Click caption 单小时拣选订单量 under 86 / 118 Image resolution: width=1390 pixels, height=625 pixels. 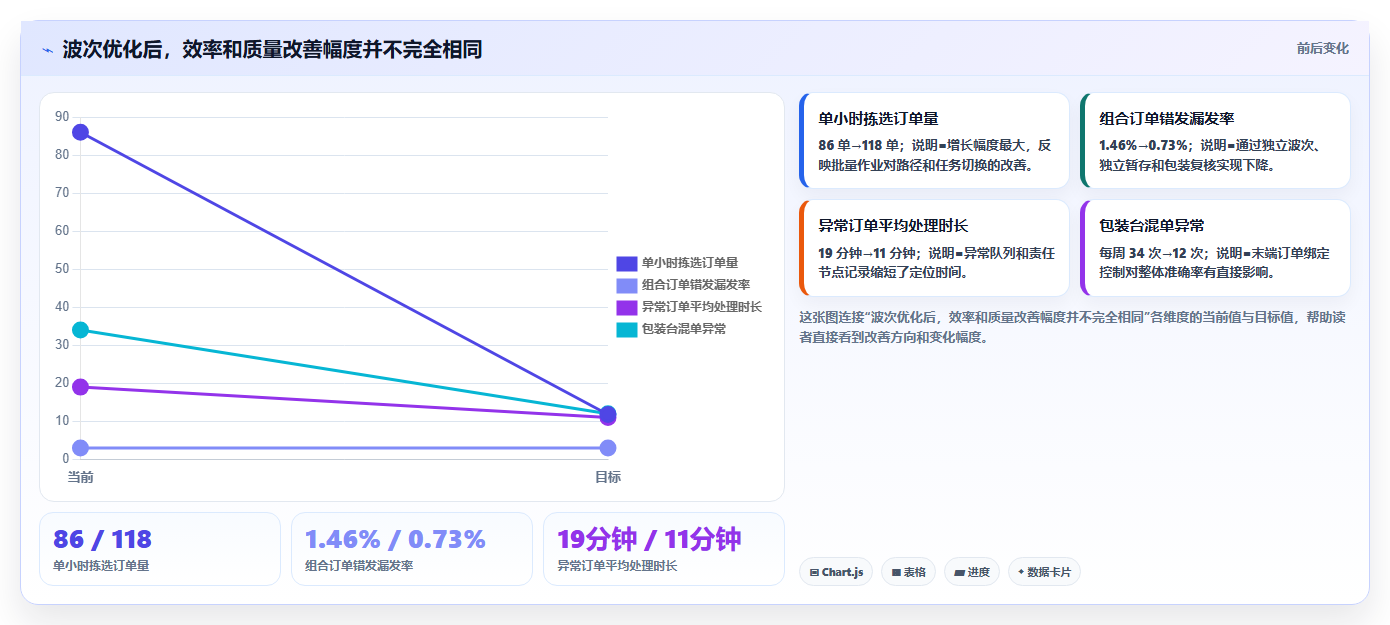point(101,566)
